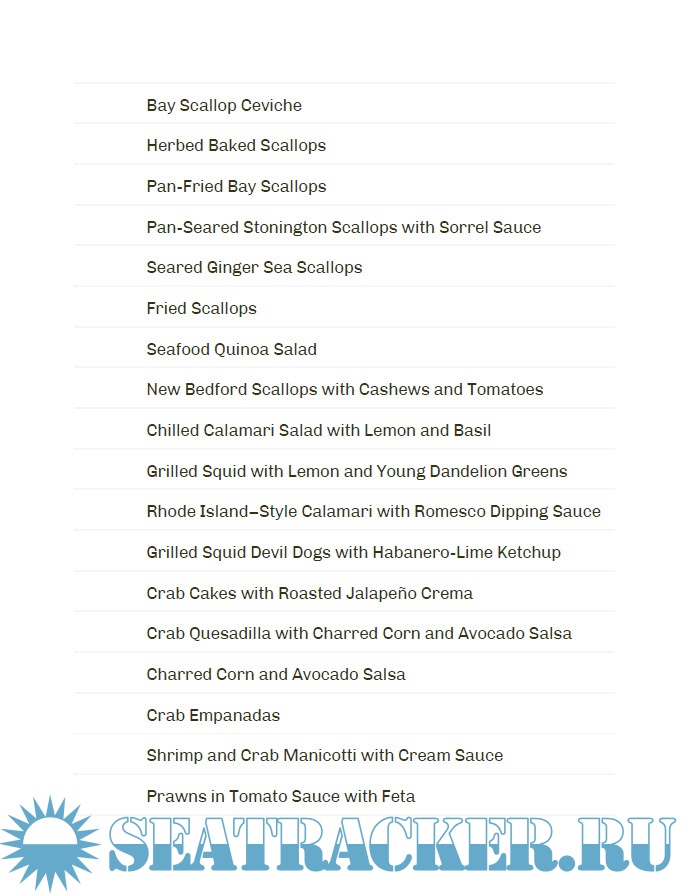Open Pan-Seared Stonington Scallops with Sorrel Sauce
The width and height of the screenshot is (687, 895).
click(343, 227)
